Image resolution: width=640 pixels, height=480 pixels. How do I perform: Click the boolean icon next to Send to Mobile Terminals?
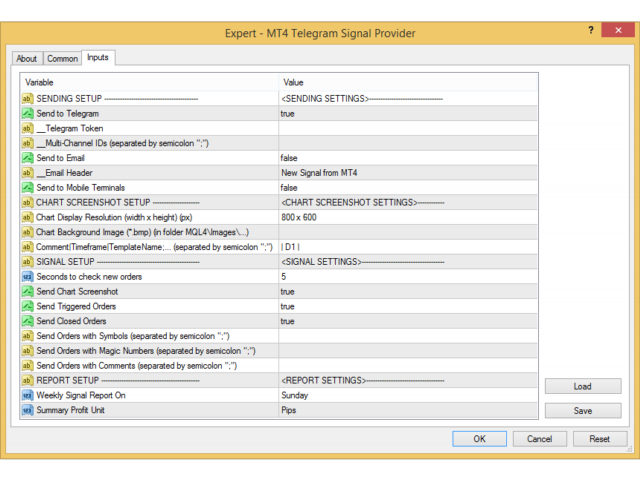coord(27,188)
